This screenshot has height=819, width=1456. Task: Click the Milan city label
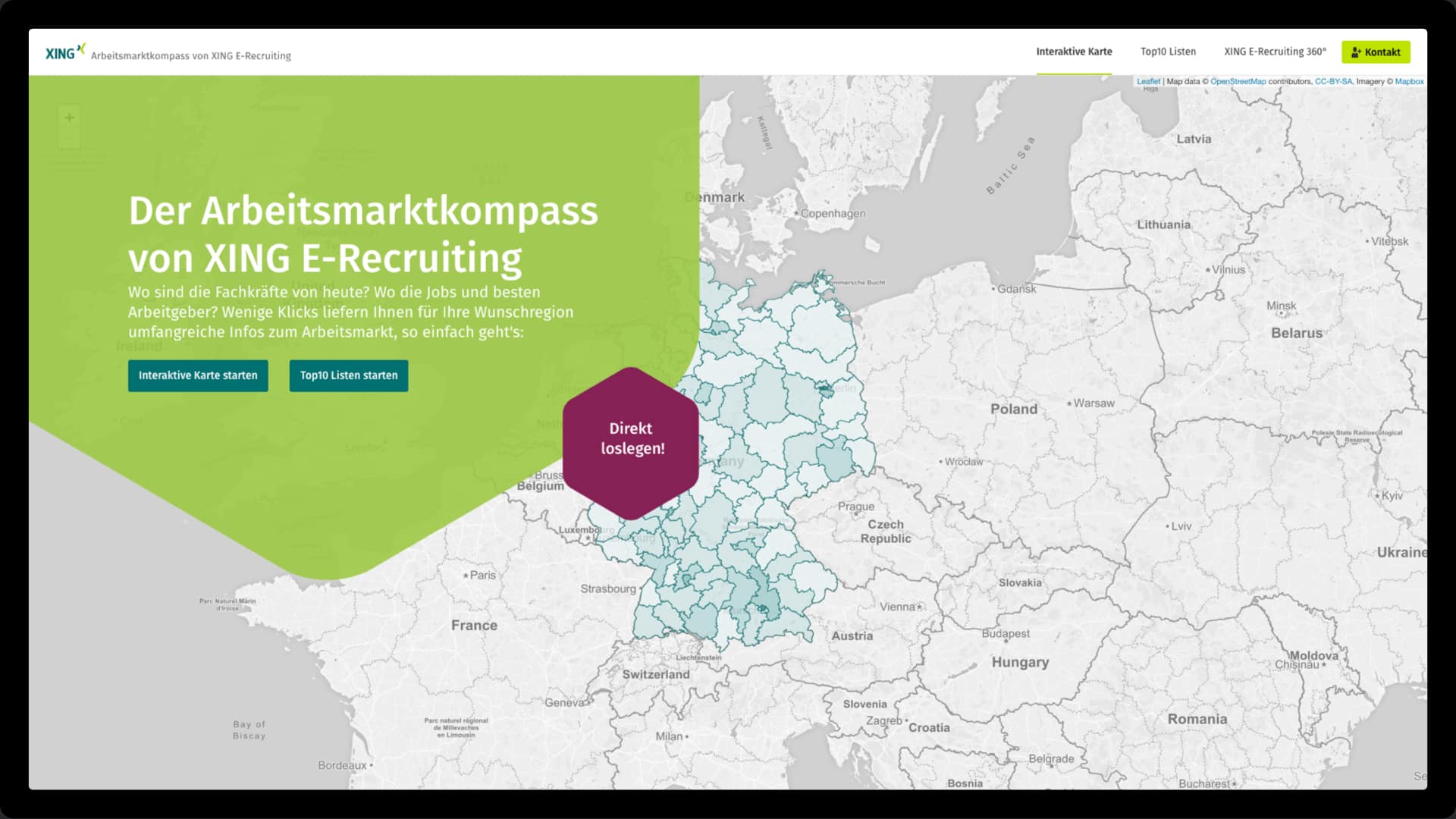(x=669, y=736)
